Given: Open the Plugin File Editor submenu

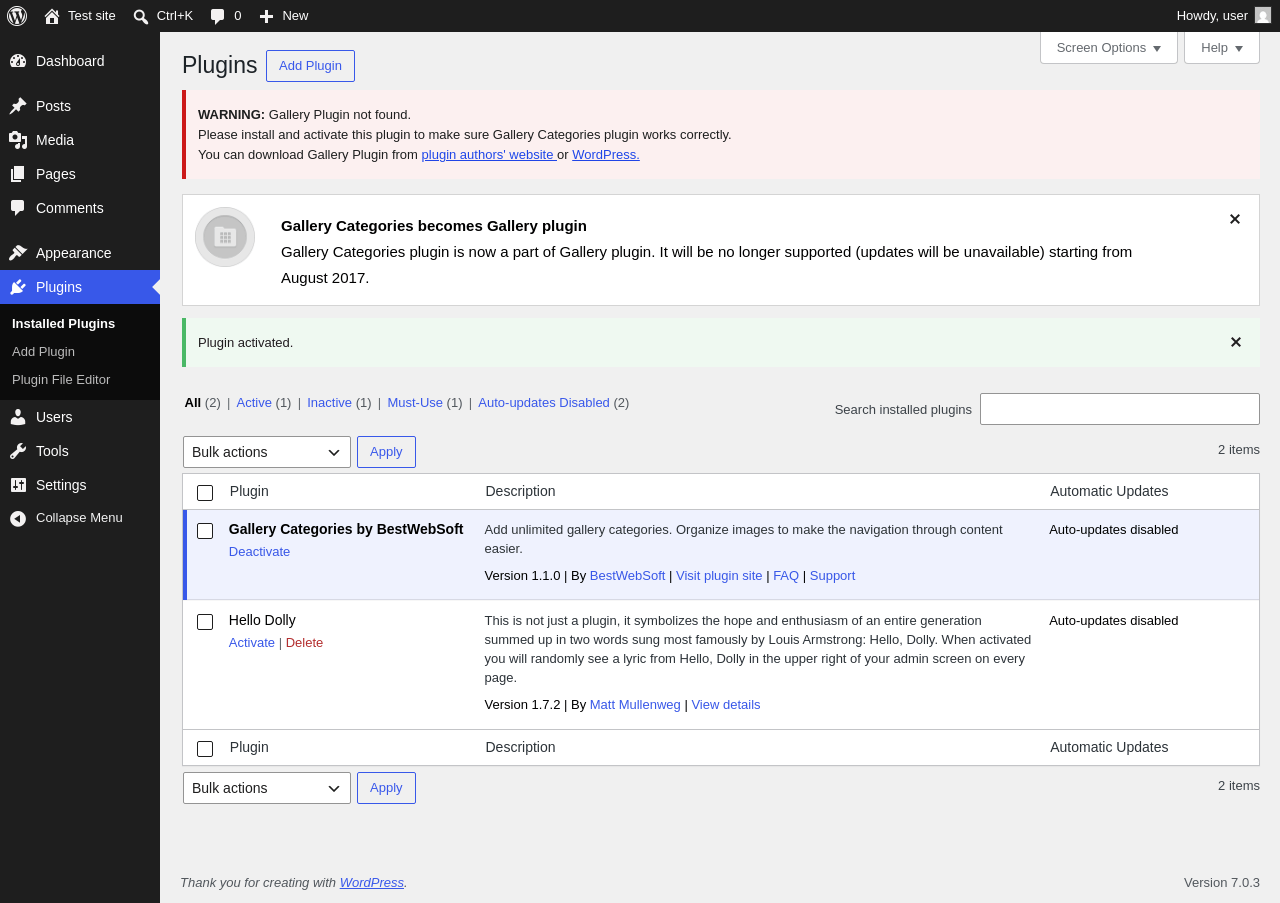Looking at the screenshot, I should coord(61,380).
